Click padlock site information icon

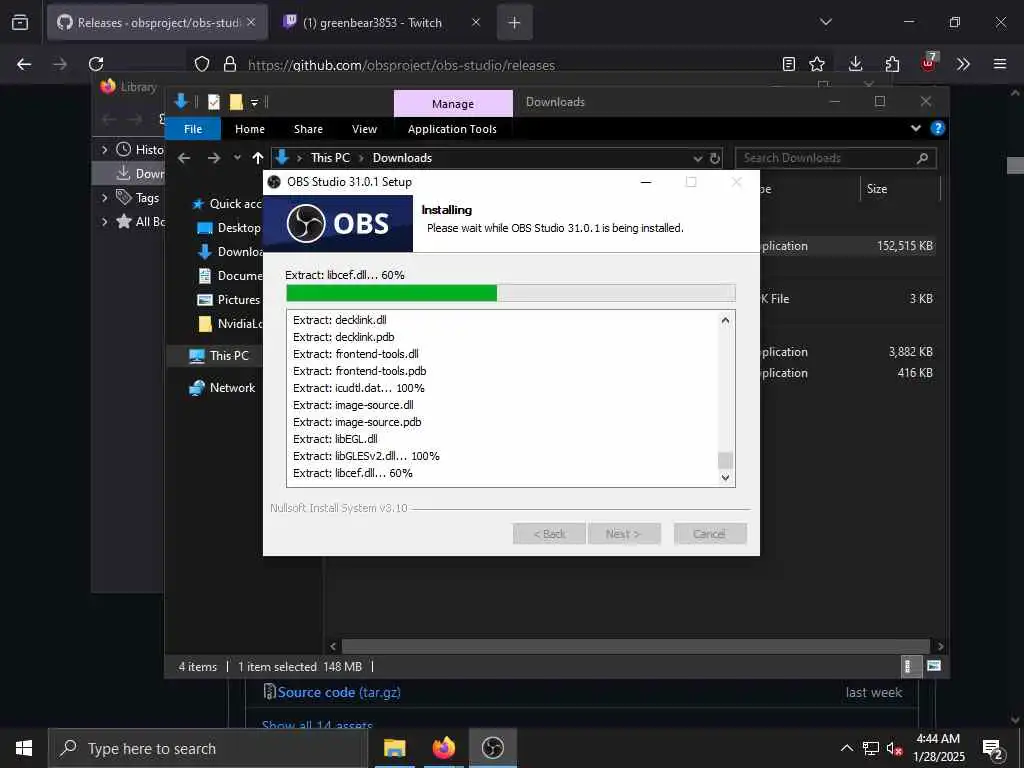click(x=229, y=64)
